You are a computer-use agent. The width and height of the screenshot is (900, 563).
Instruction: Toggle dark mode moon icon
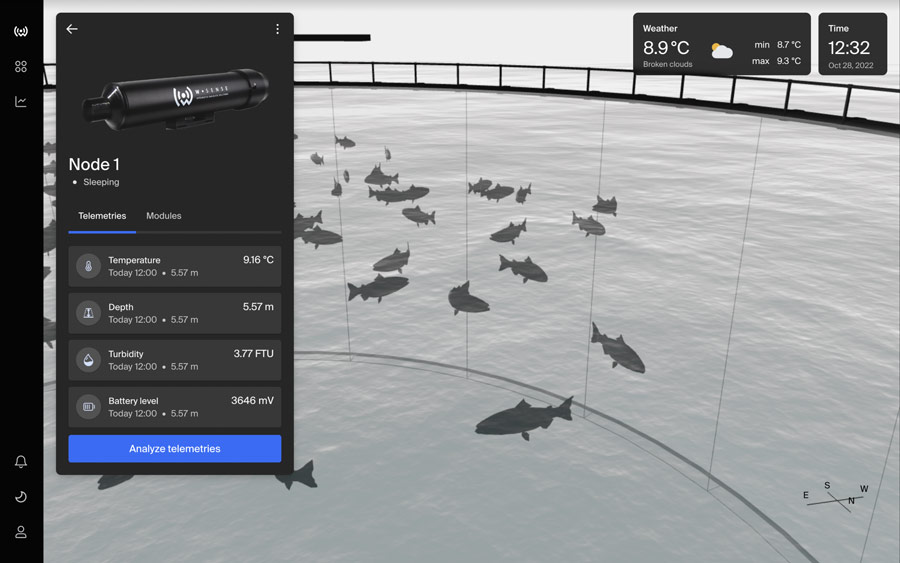tap(21, 496)
